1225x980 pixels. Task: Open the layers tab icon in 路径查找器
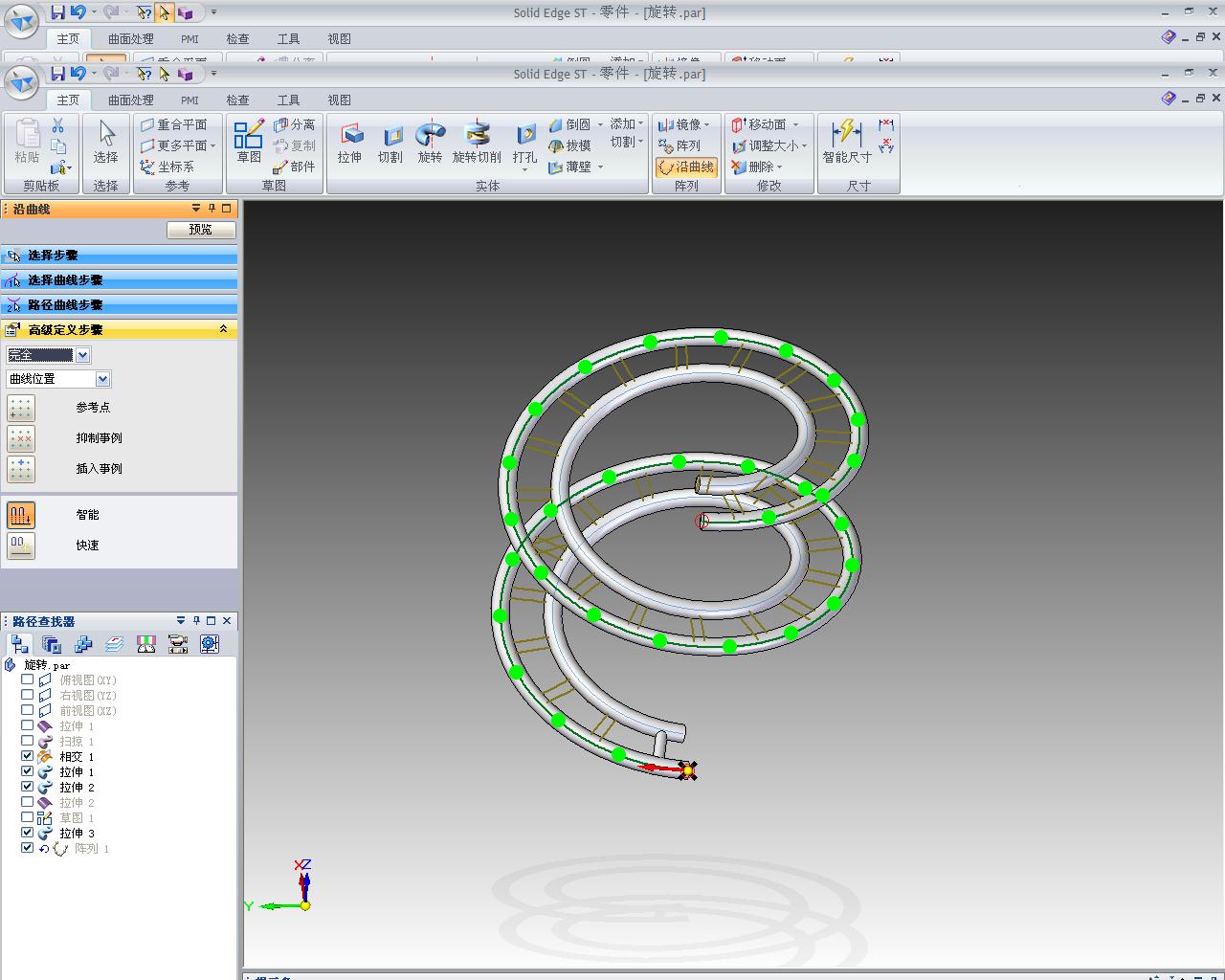click(114, 644)
